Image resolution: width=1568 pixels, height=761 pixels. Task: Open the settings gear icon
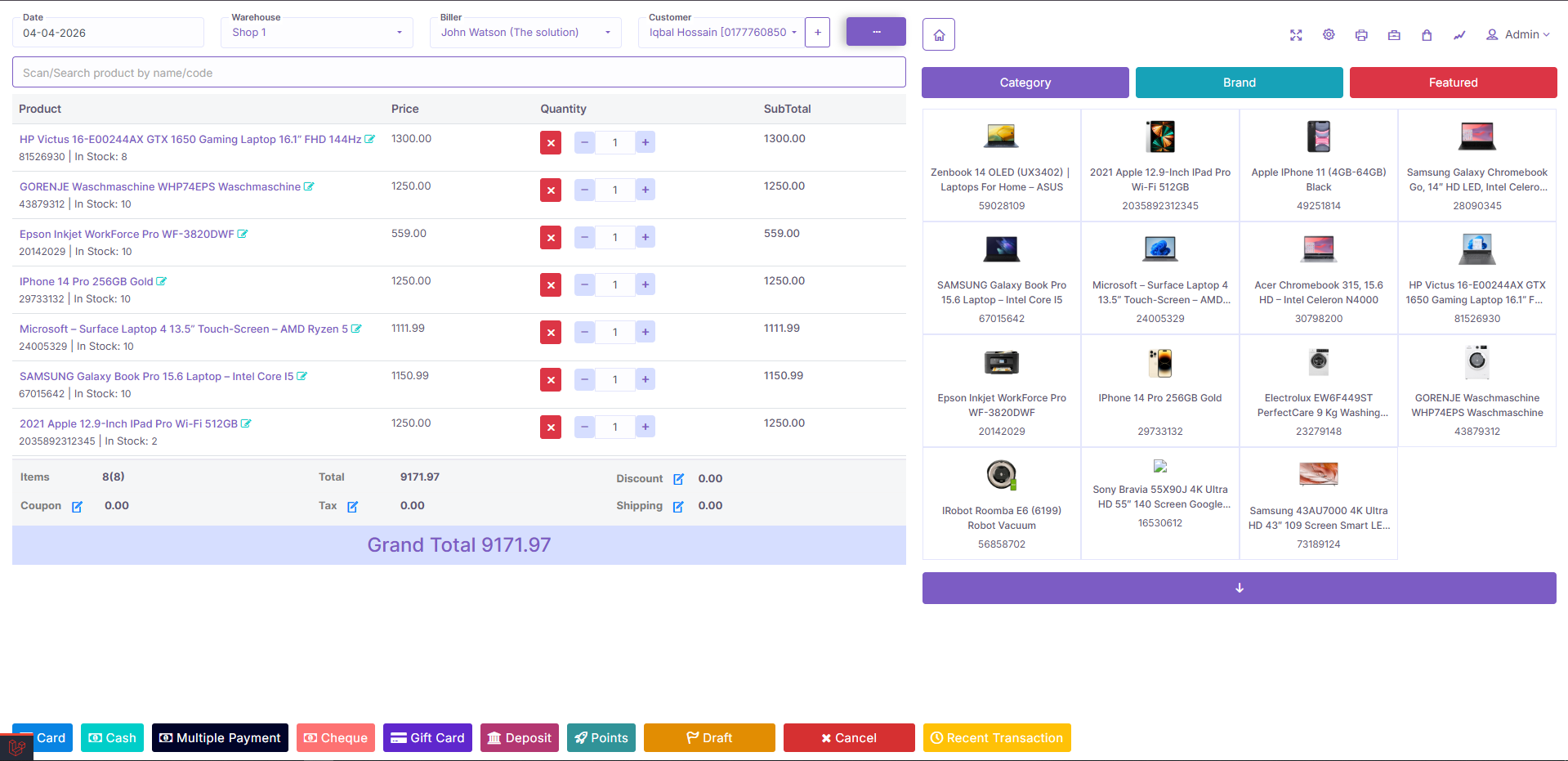pos(1329,35)
